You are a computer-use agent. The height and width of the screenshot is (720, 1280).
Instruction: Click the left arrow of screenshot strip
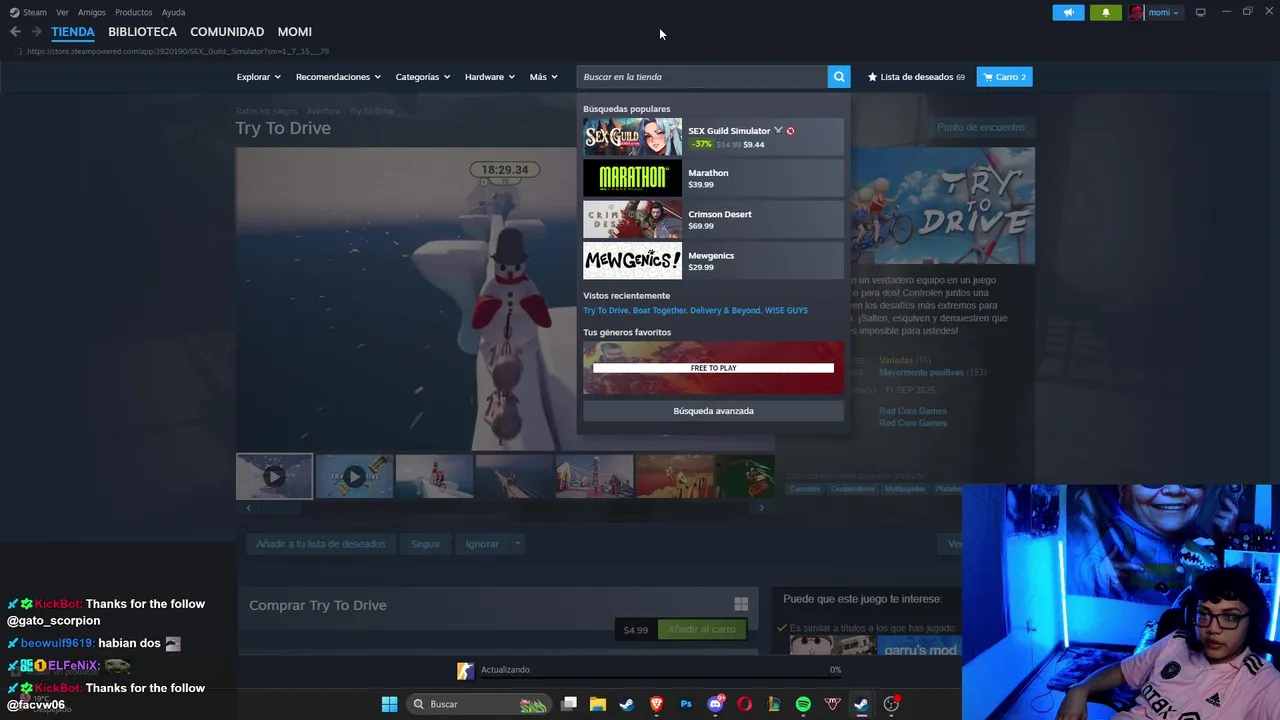[248, 508]
